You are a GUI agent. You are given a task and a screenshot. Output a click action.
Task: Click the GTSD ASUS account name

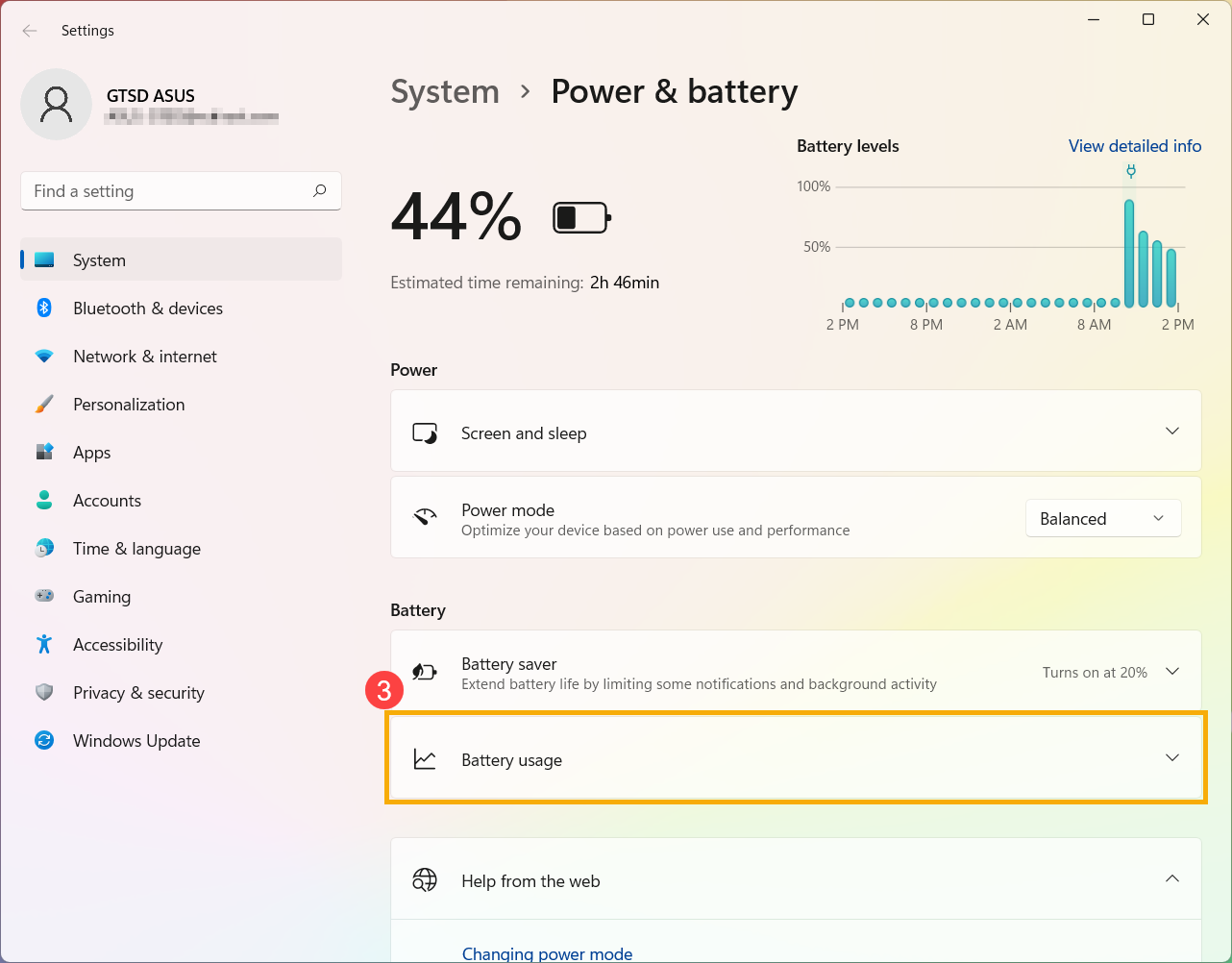[151, 95]
